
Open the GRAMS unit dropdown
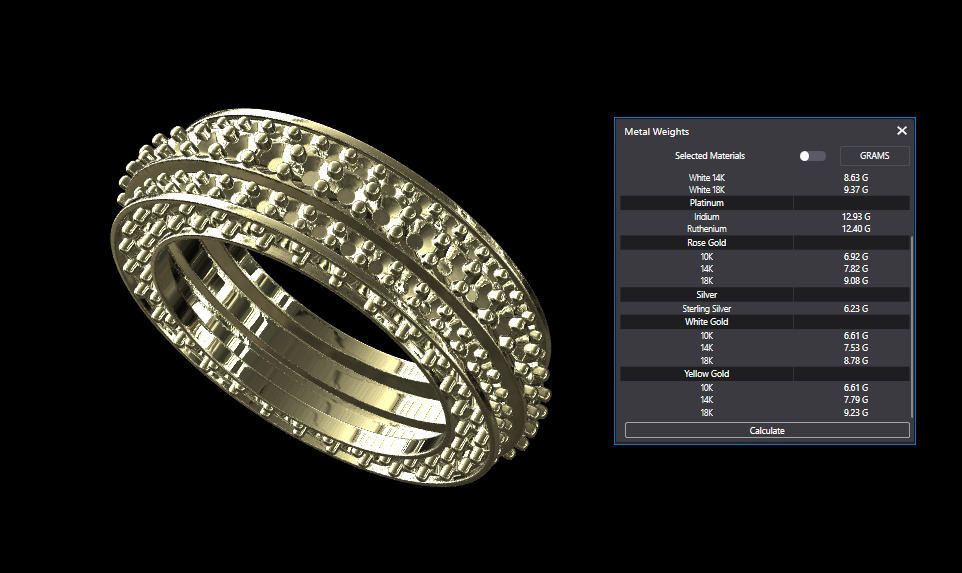pyautogui.click(x=874, y=156)
